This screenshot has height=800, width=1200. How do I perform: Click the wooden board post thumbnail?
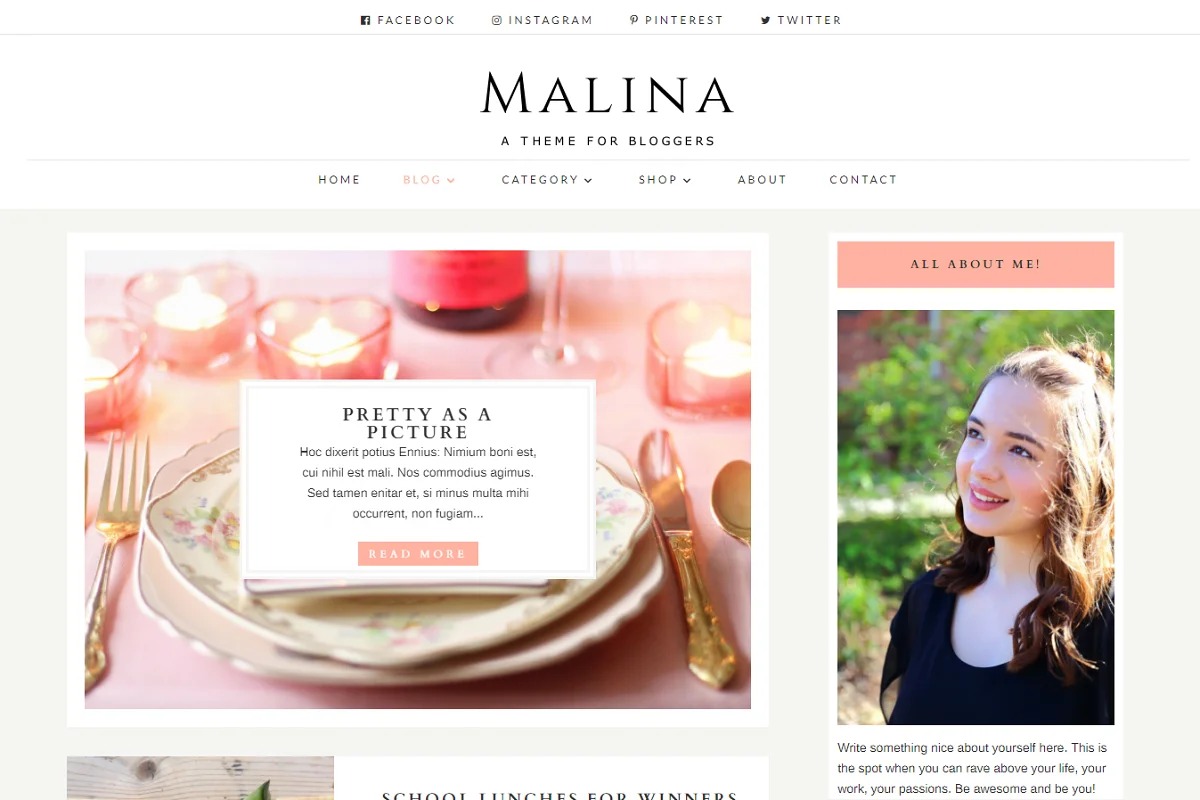pyautogui.click(x=200, y=778)
